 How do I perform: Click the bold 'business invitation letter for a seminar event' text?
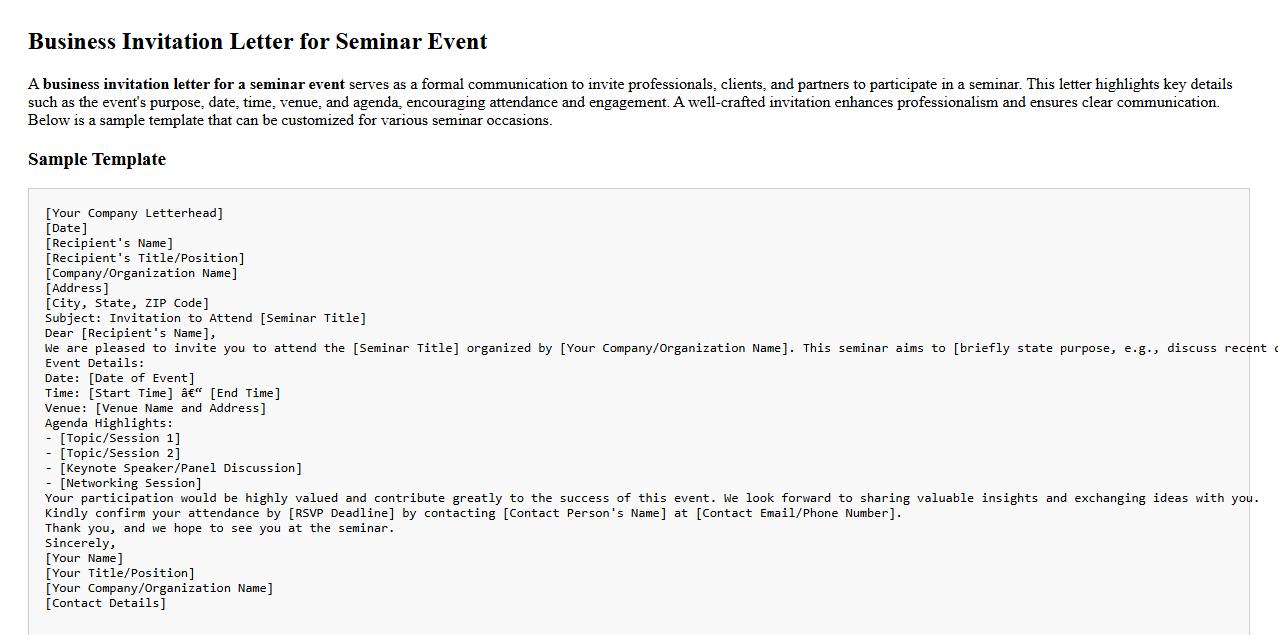(x=193, y=85)
